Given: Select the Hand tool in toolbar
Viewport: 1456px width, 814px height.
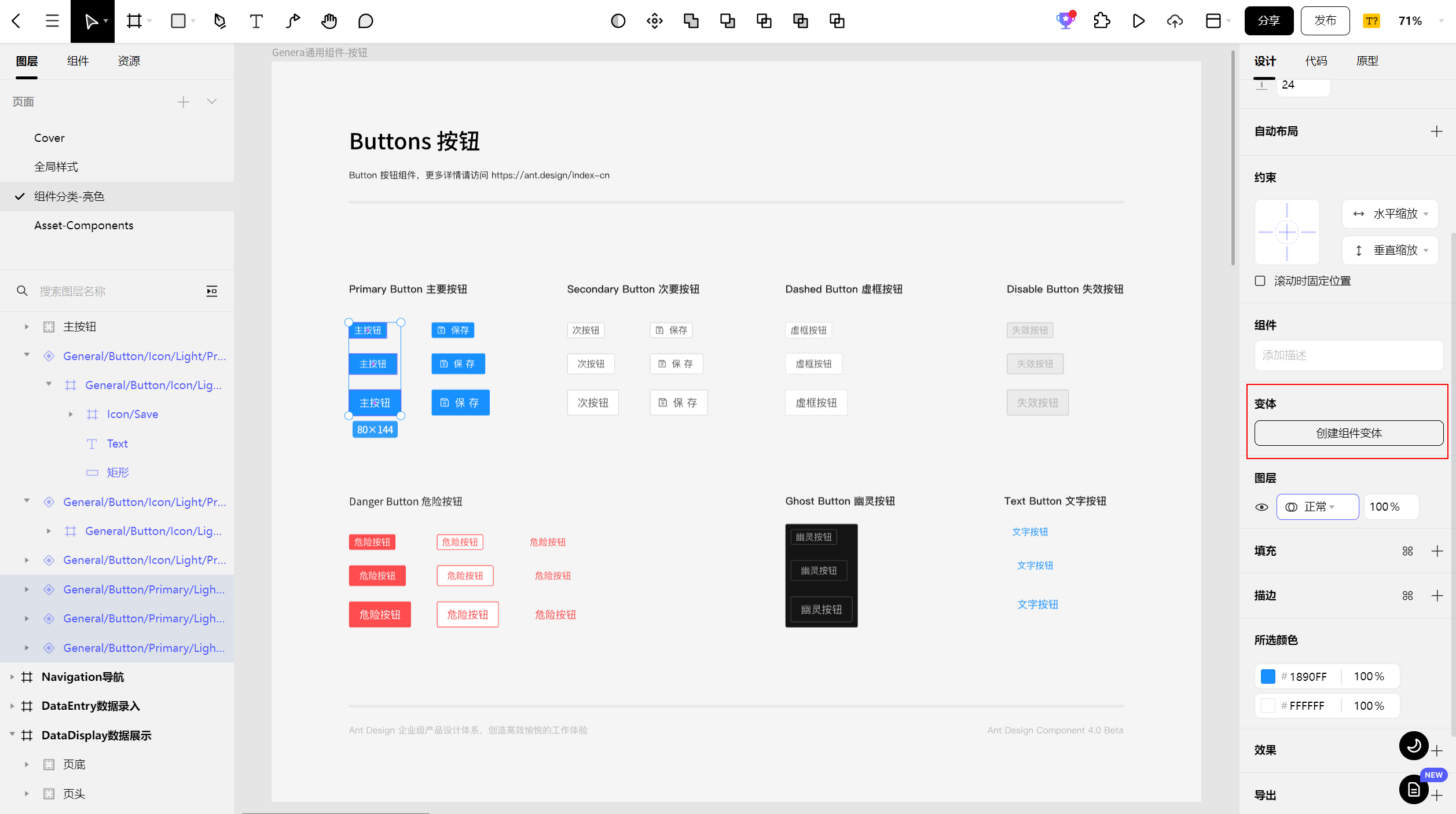Looking at the screenshot, I should [x=328, y=21].
